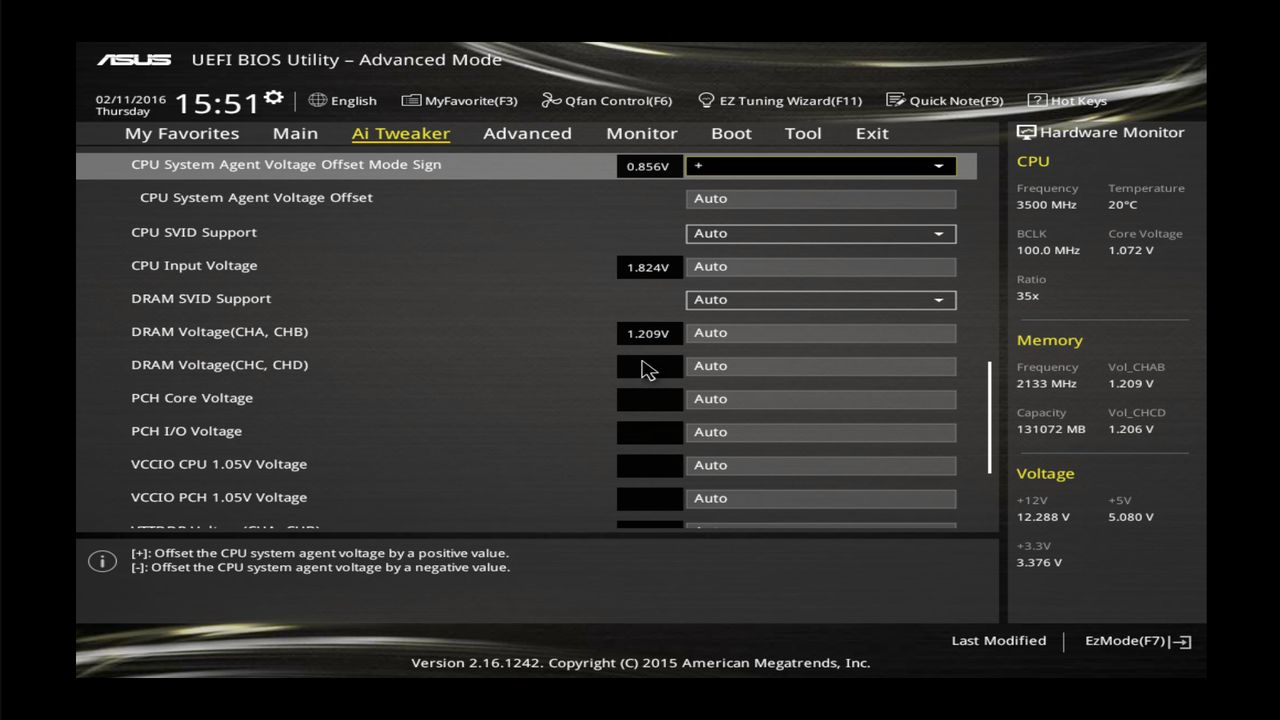Click the DRAM Voltage(CHA, CHB) Auto field
Viewport: 1280px width, 720px height.
coord(821,332)
